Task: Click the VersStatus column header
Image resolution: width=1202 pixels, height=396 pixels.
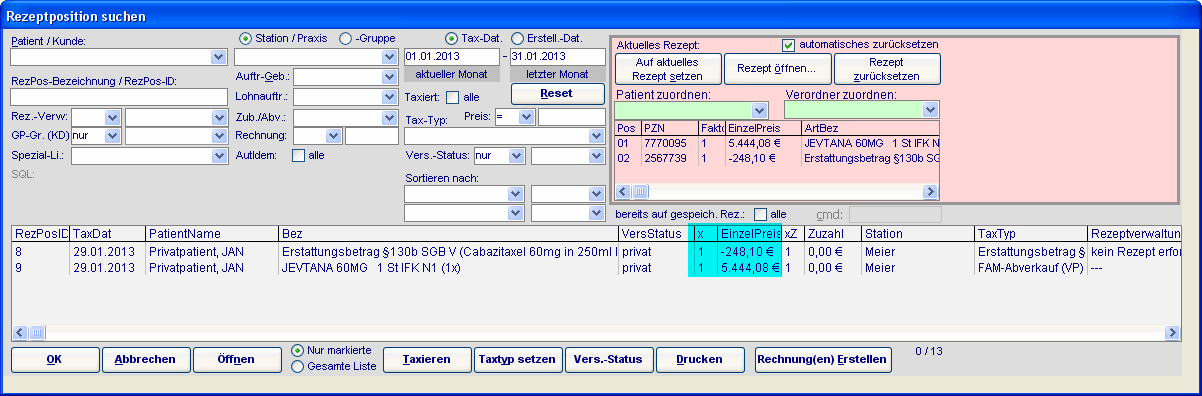Action: 654,233
